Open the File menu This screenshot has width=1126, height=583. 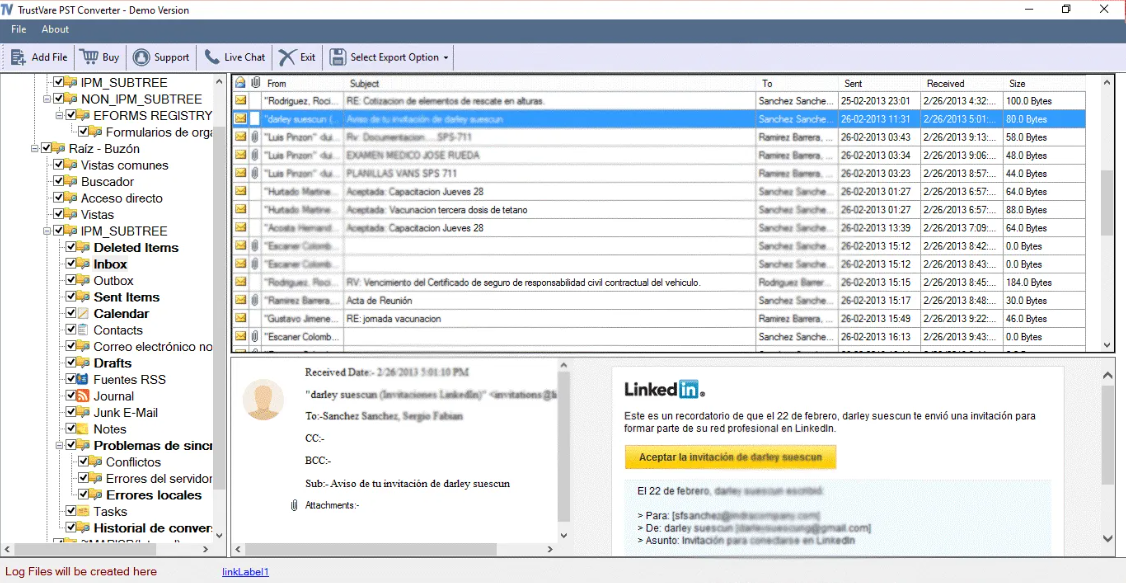click(x=19, y=29)
